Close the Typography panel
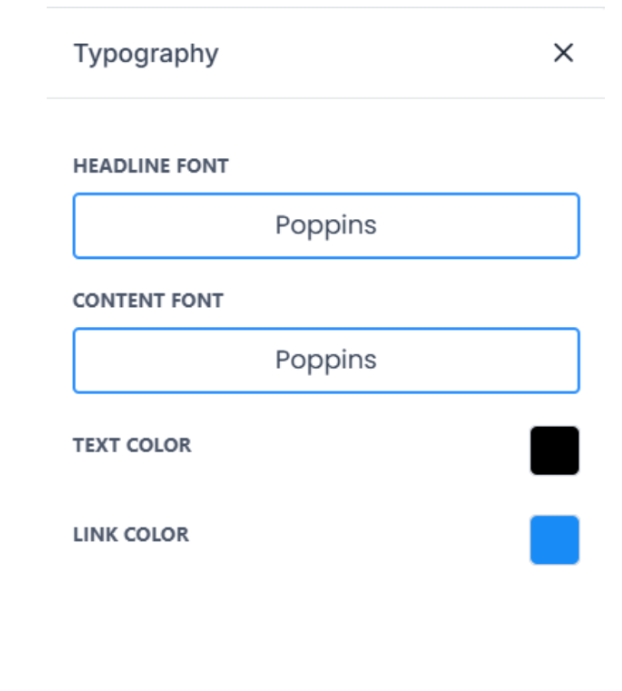Screen dimensions: 622x691 tap(563, 53)
